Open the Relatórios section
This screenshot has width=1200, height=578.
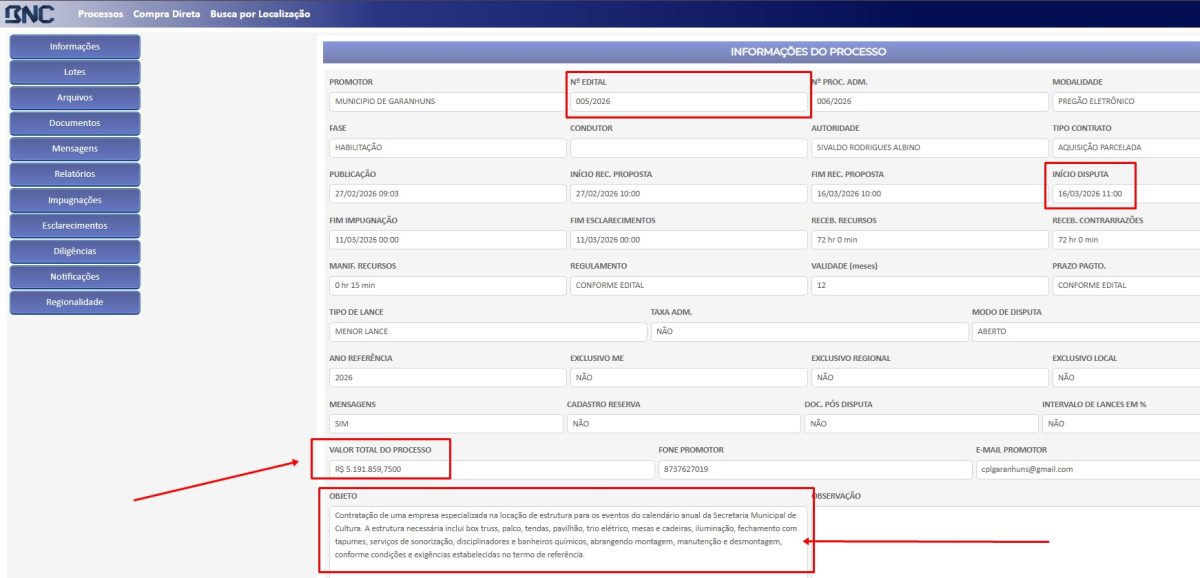click(75, 174)
